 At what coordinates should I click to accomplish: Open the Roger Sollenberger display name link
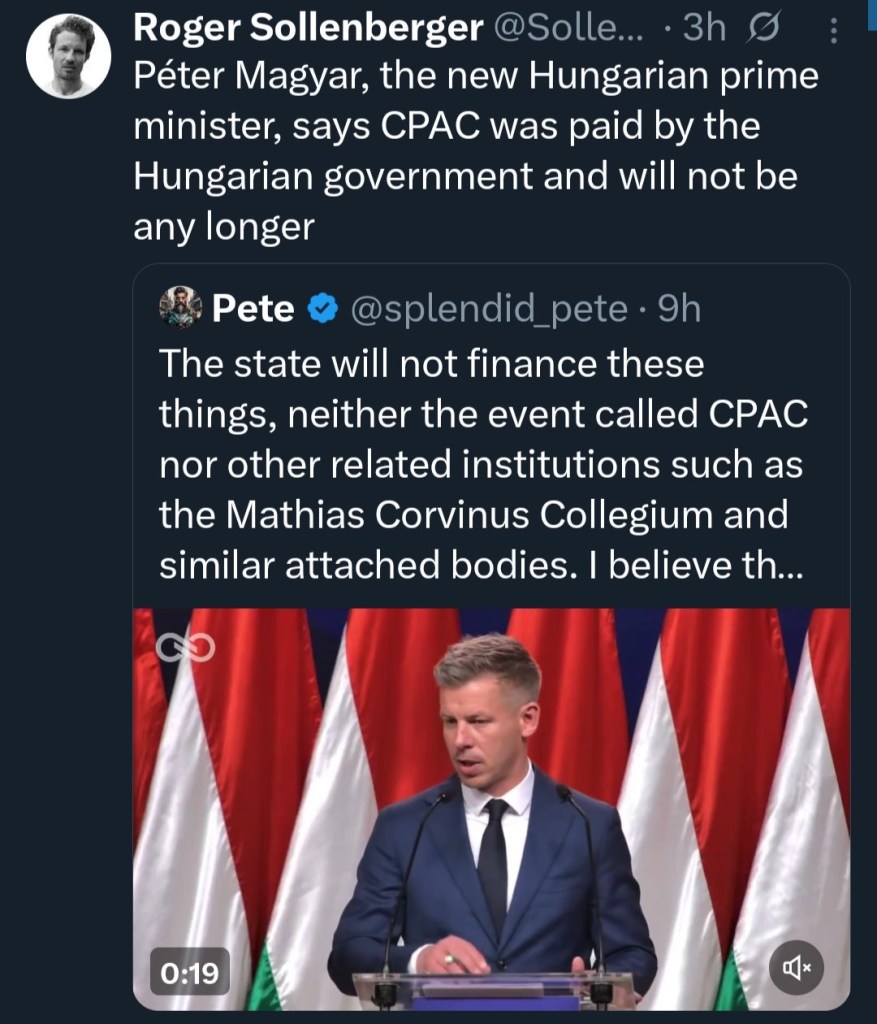(308, 29)
